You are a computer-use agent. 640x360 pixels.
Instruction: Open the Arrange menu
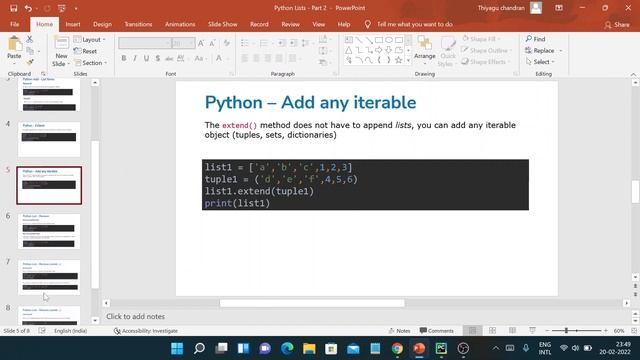(424, 50)
